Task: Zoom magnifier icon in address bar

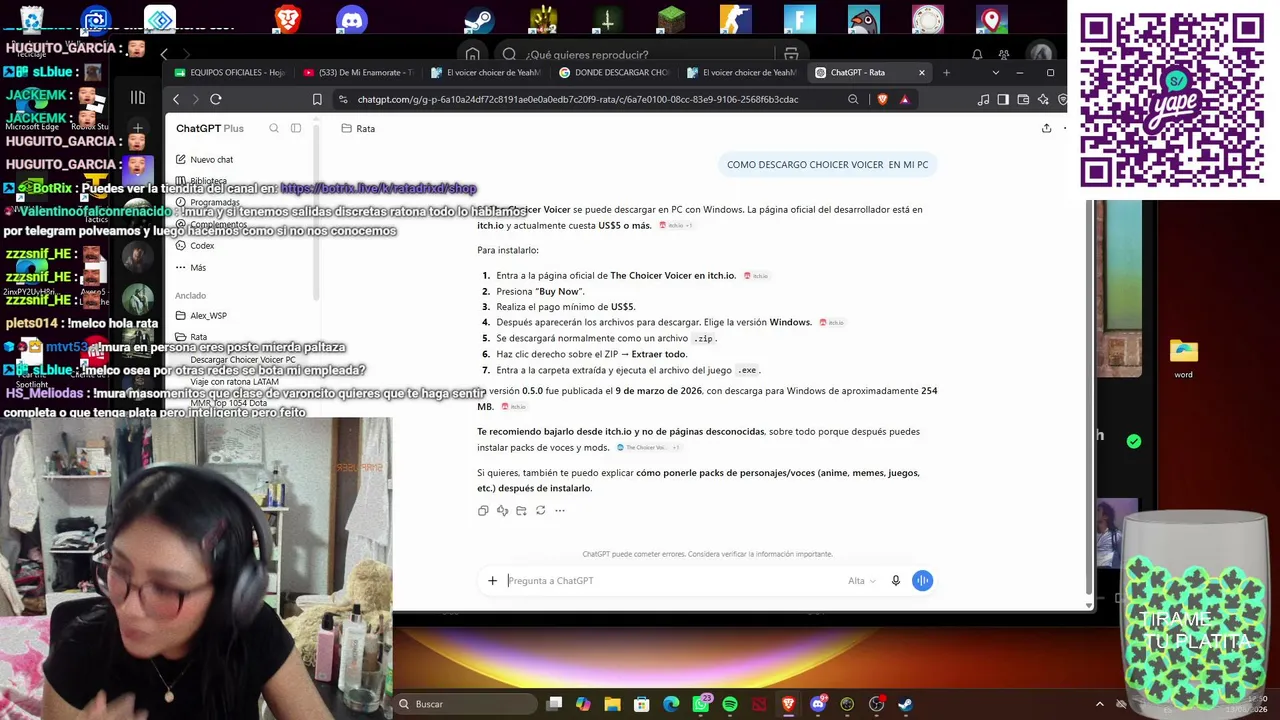Action: pos(853,99)
